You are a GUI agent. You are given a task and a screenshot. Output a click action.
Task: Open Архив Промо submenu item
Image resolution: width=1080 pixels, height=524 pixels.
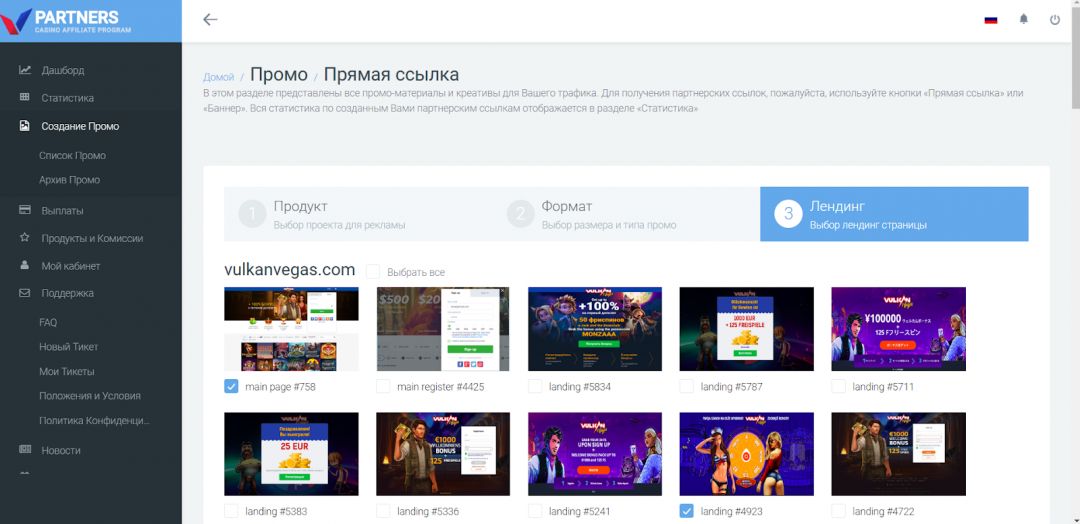coord(70,180)
